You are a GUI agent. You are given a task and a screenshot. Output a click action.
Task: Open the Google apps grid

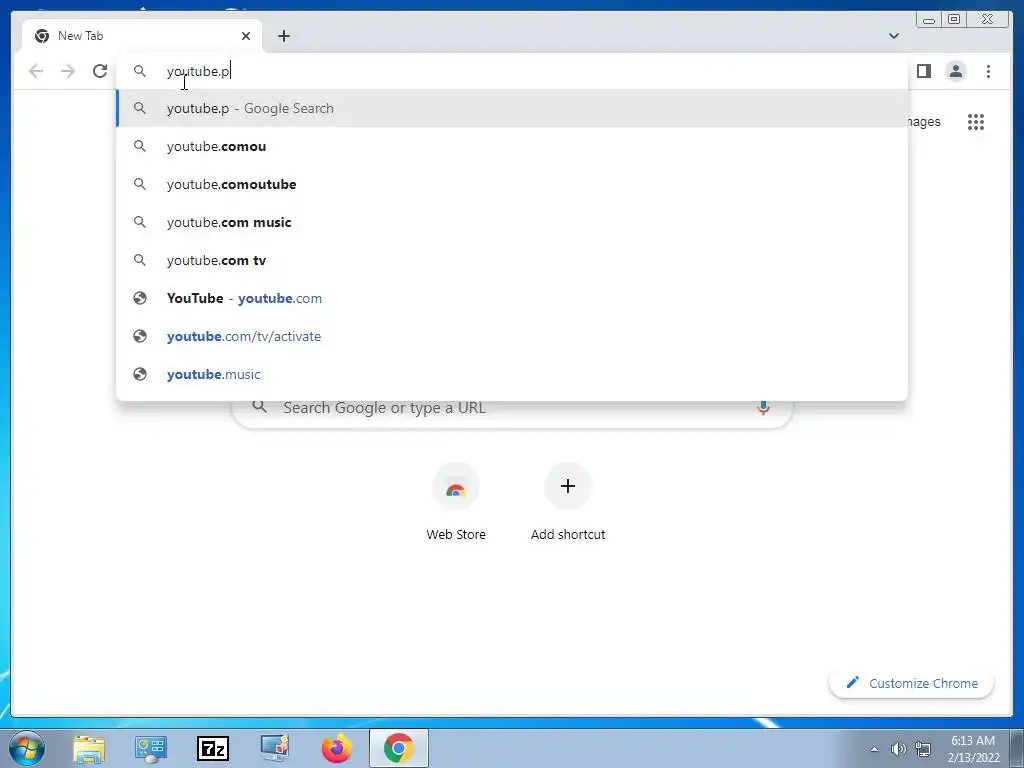(x=976, y=122)
